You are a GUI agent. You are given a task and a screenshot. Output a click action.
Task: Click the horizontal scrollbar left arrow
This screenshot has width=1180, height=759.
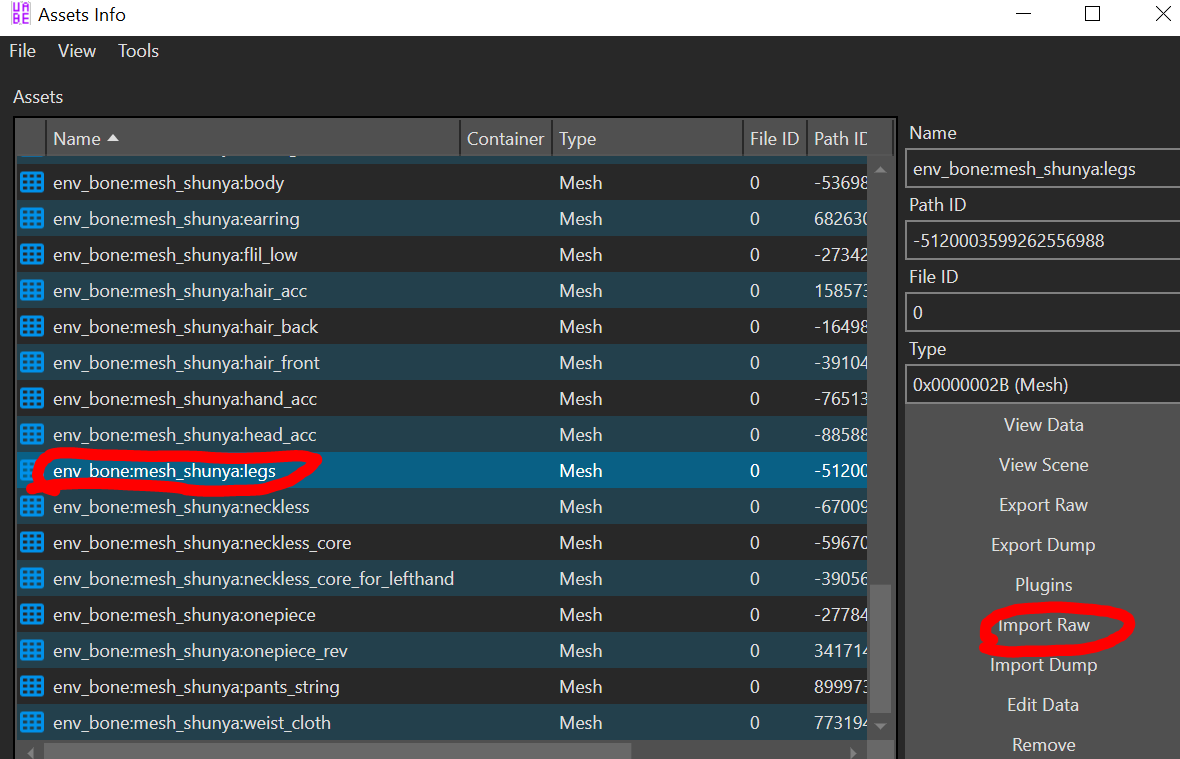pos(29,752)
